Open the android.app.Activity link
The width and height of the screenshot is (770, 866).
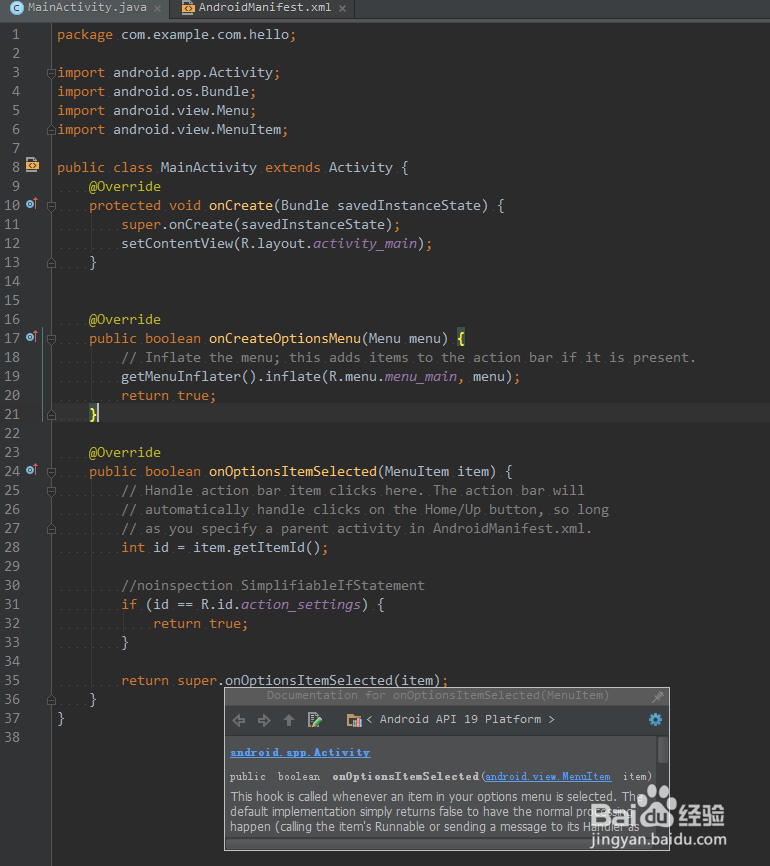pos(300,752)
